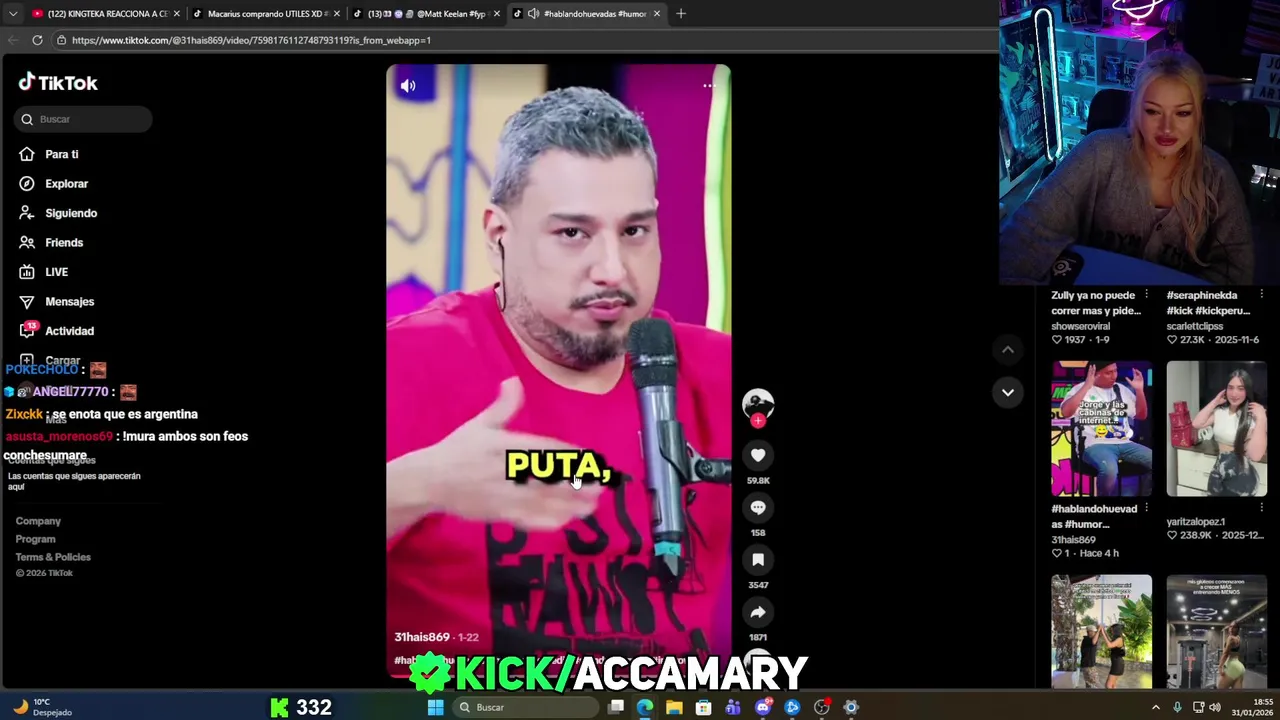Like the video with the heart icon
This screenshot has width=1280, height=720.
(x=758, y=456)
